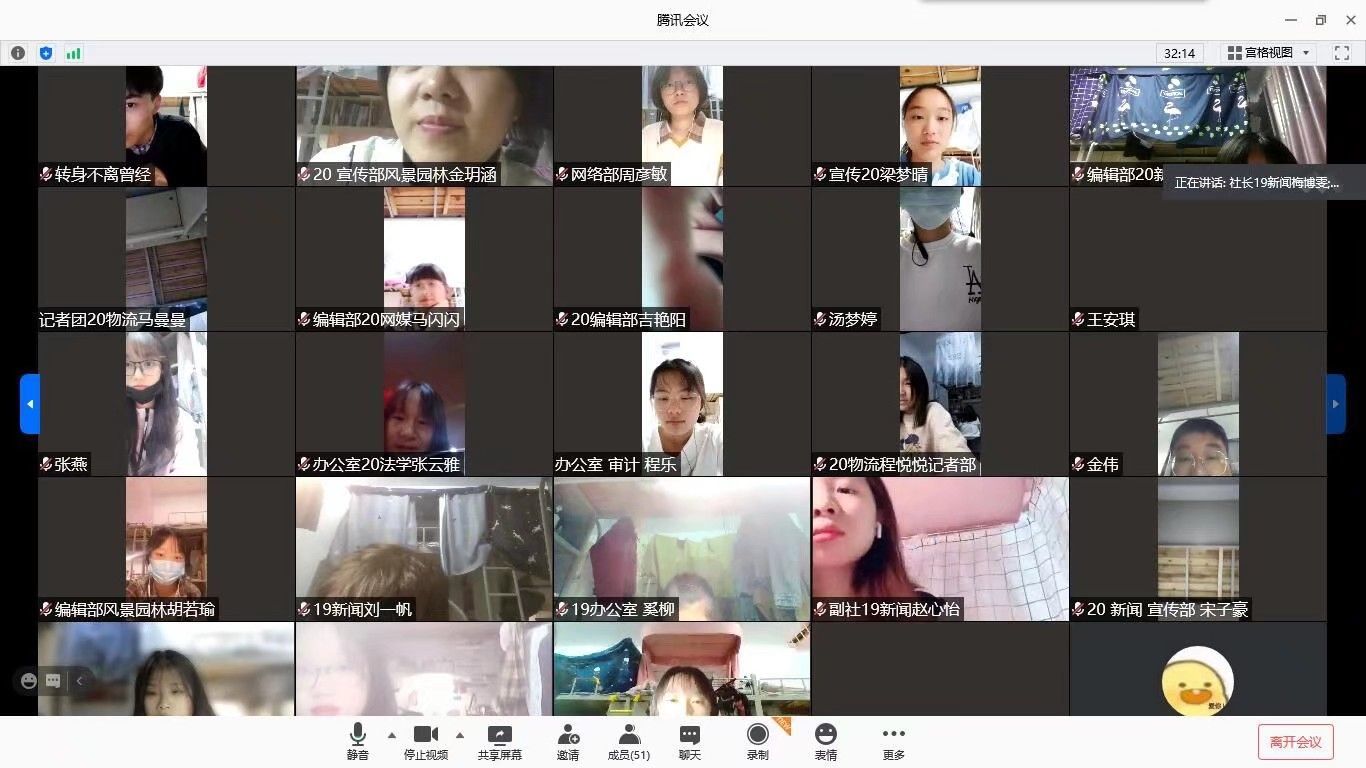The height and width of the screenshot is (768, 1366).
Task: Click name label 宣传20梁梦晴
Action: tap(878, 174)
